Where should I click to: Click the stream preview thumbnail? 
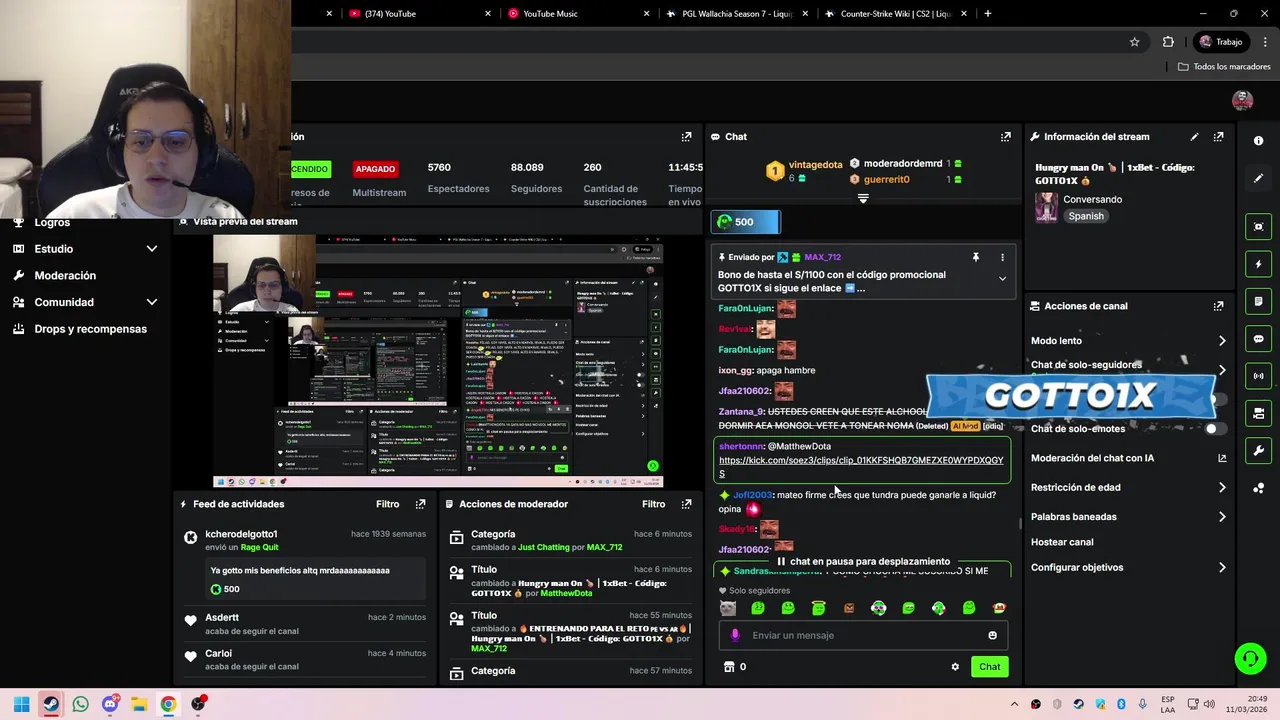point(438,361)
